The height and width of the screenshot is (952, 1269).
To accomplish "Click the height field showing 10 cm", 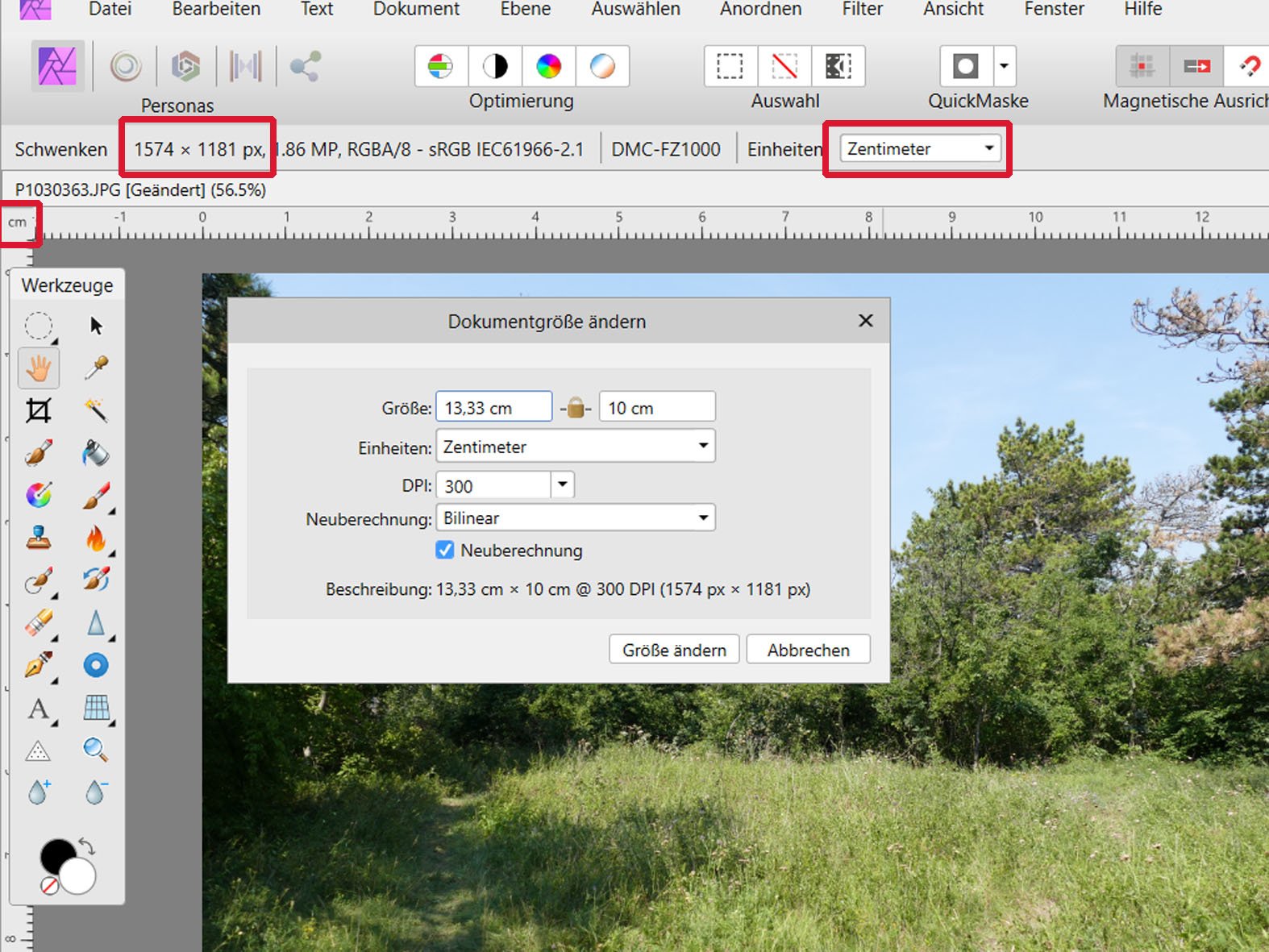I will point(657,407).
